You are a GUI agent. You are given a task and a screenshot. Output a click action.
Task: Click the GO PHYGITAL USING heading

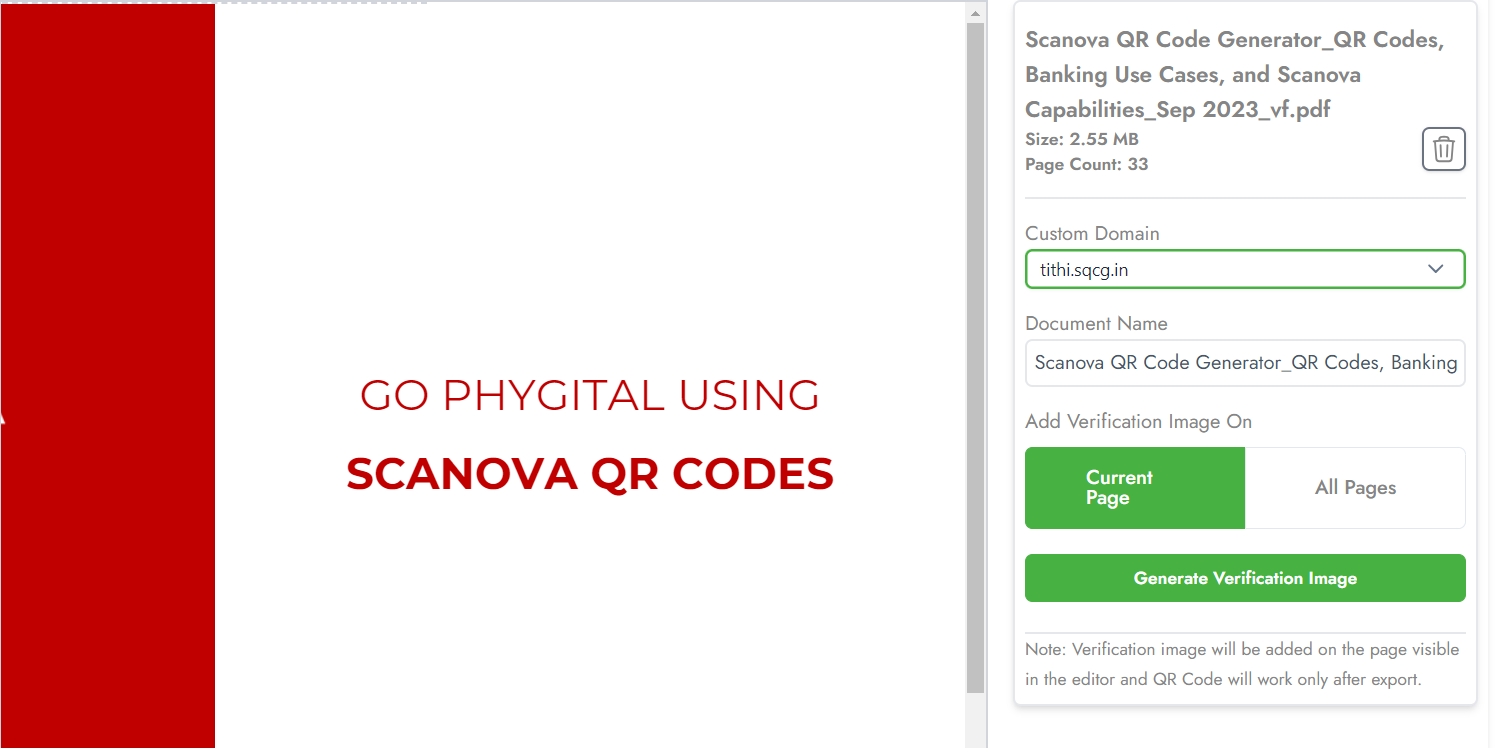pyautogui.click(x=590, y=396)
